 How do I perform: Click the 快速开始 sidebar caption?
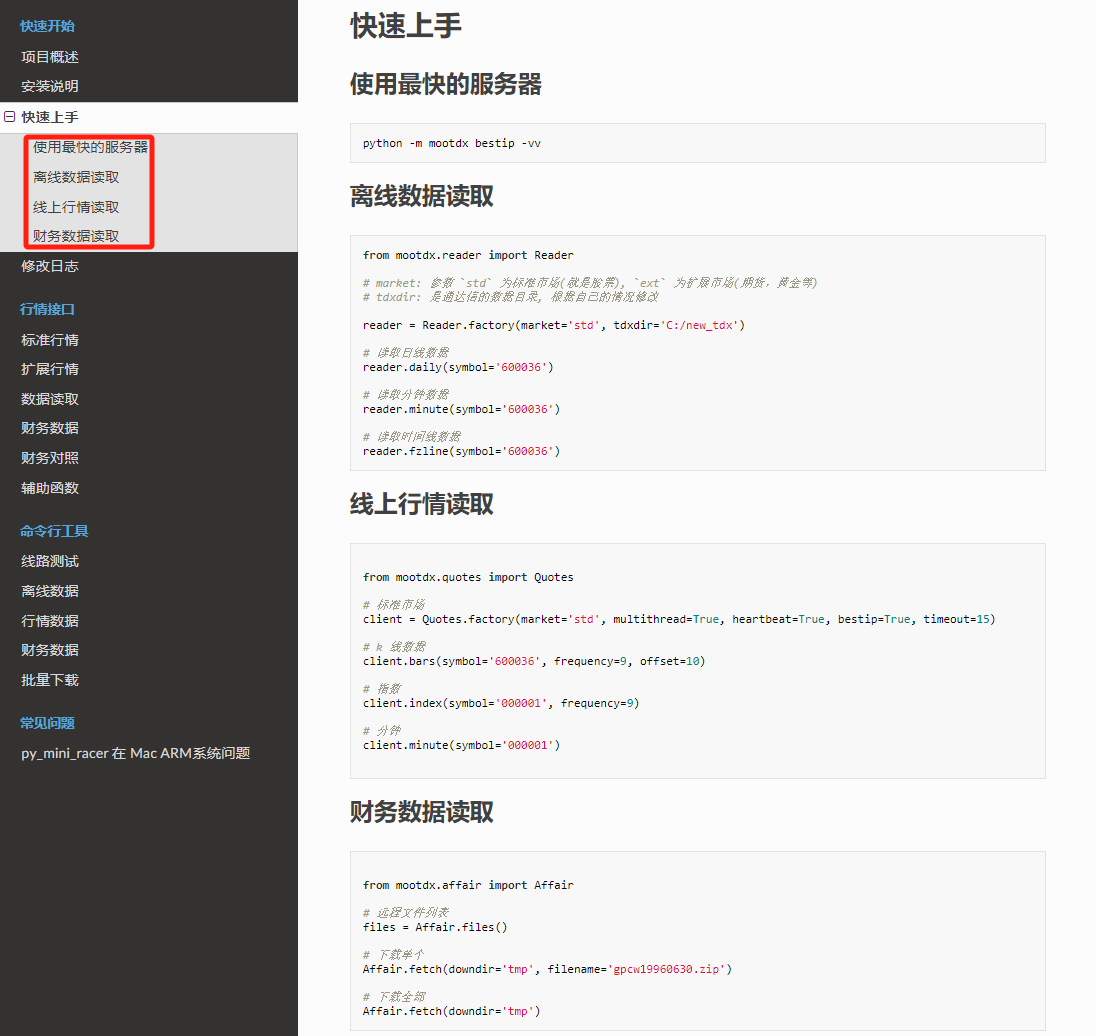pos(48,26)
